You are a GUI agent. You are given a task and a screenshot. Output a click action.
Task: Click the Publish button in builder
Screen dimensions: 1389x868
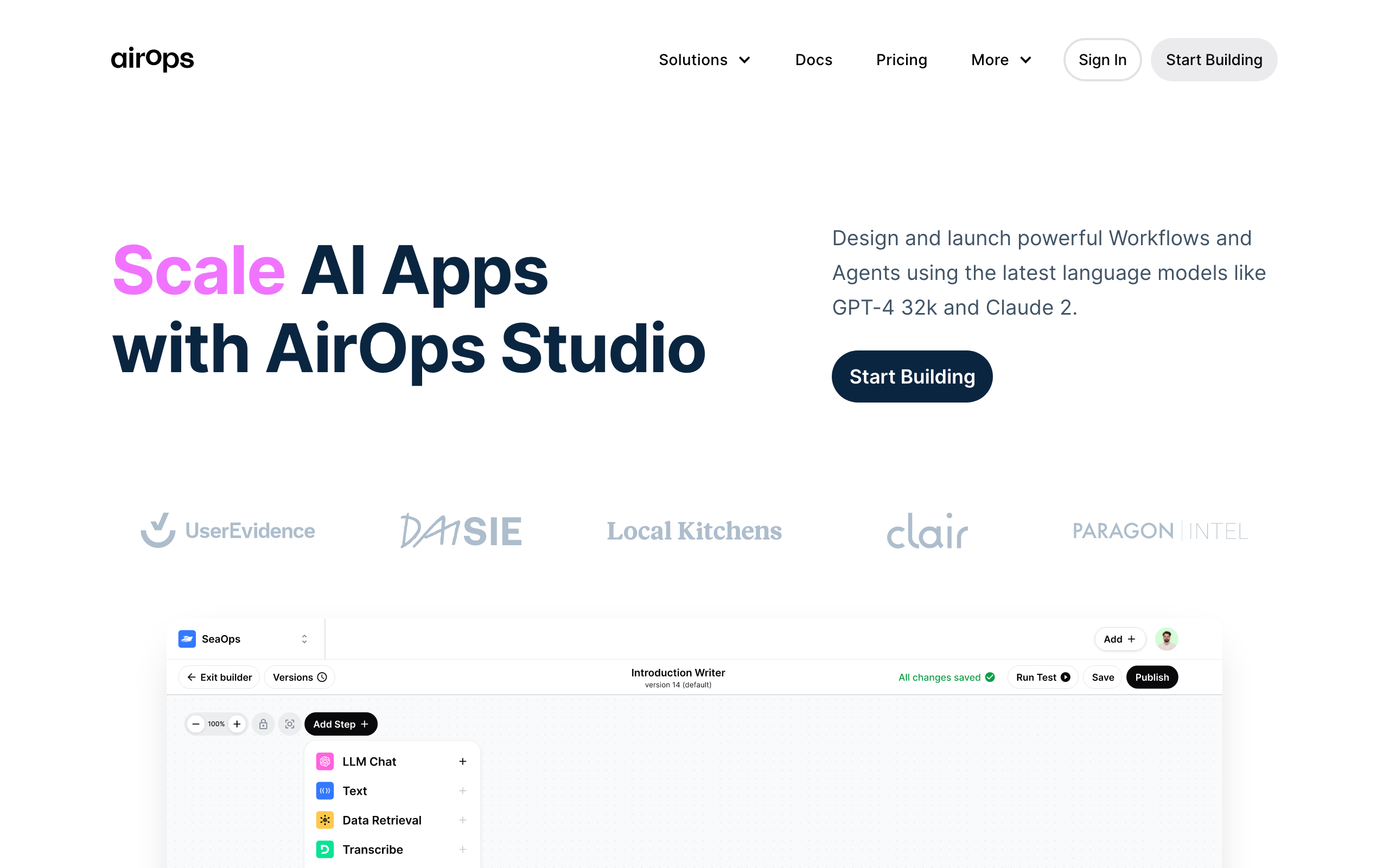click(x=1152, y=677)
